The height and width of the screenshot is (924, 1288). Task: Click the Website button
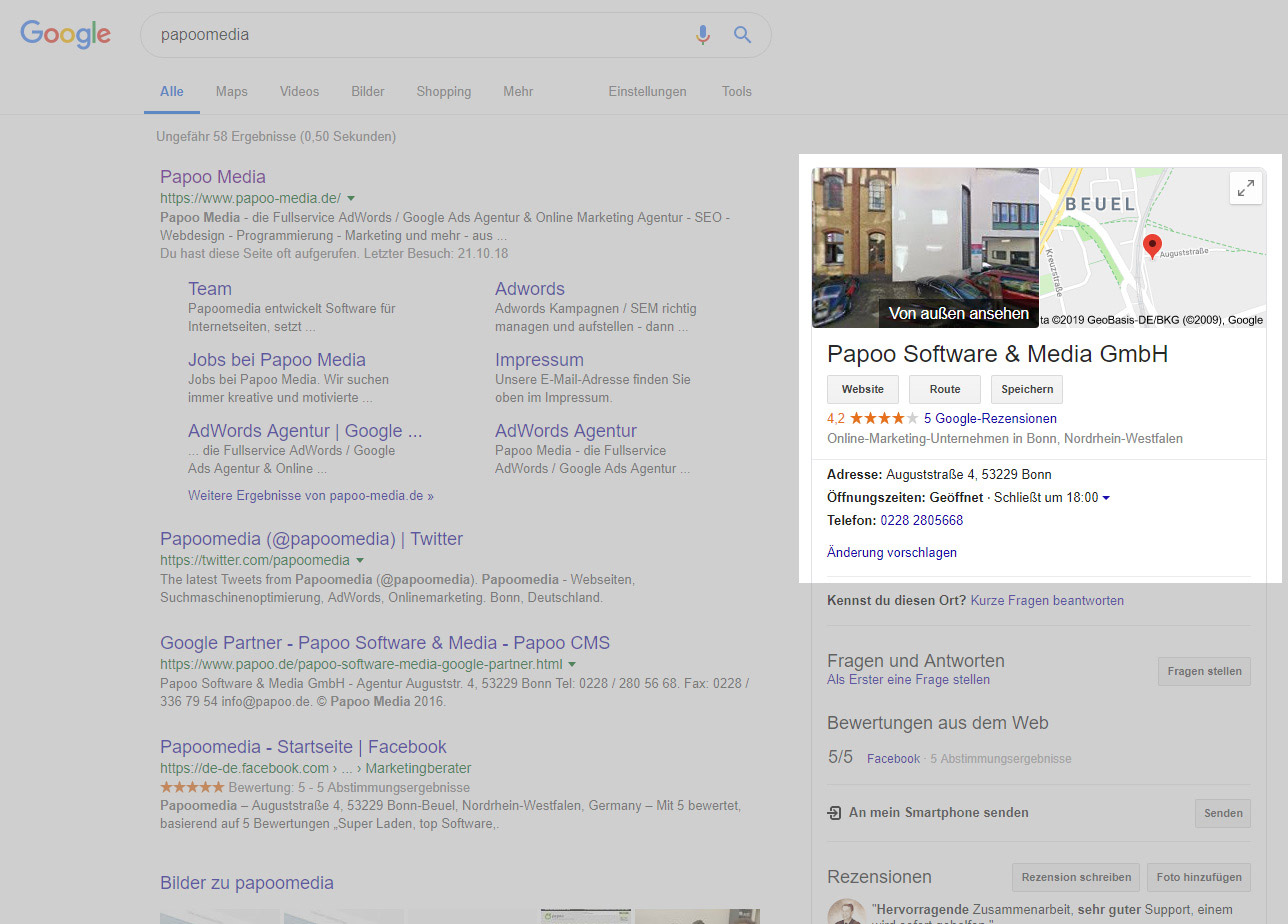pyautogui.click(x=863, y=389)
